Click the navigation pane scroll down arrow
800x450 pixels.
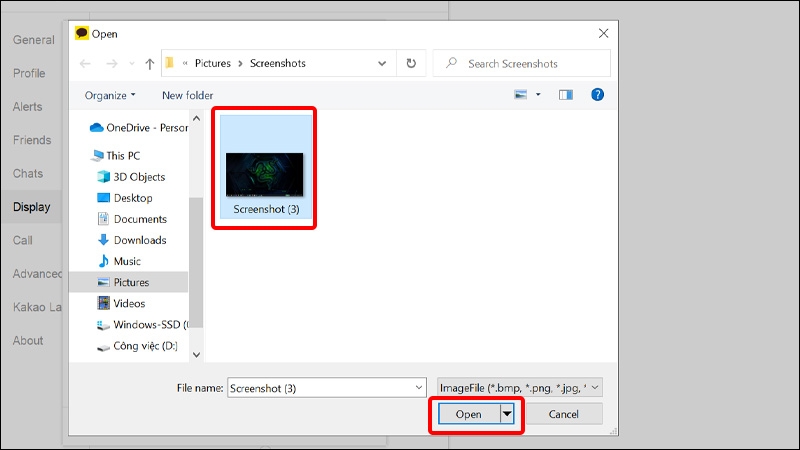[x=196, y=355]
